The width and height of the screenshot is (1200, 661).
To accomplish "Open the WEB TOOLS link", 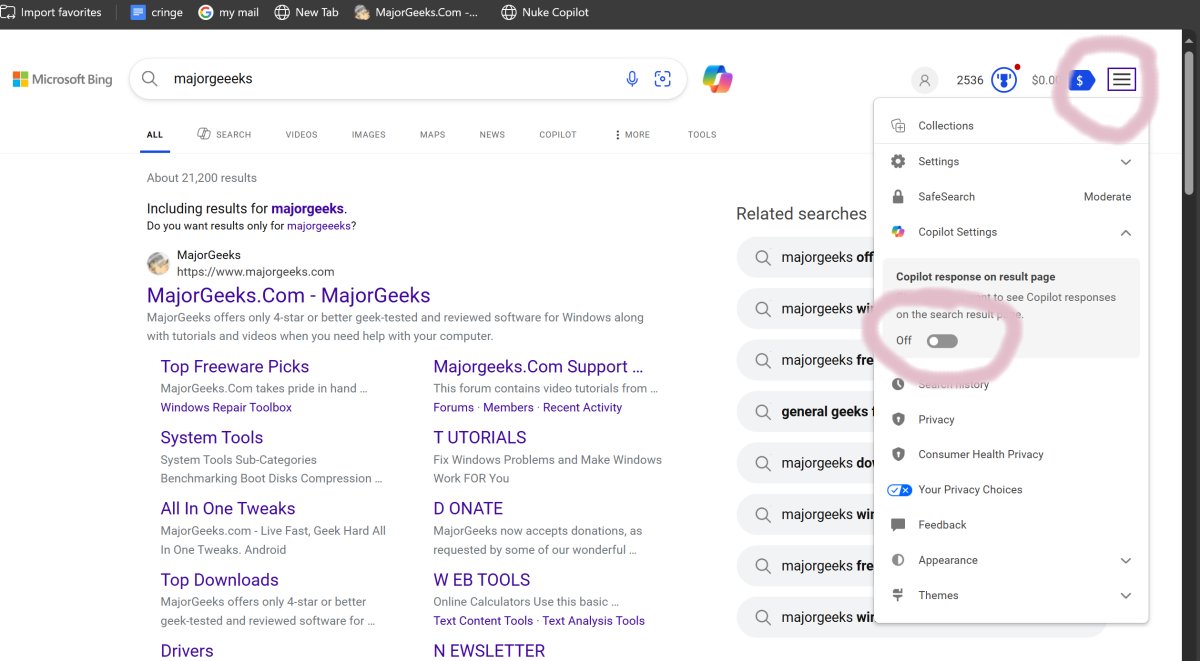I will (x=482, y=580).
